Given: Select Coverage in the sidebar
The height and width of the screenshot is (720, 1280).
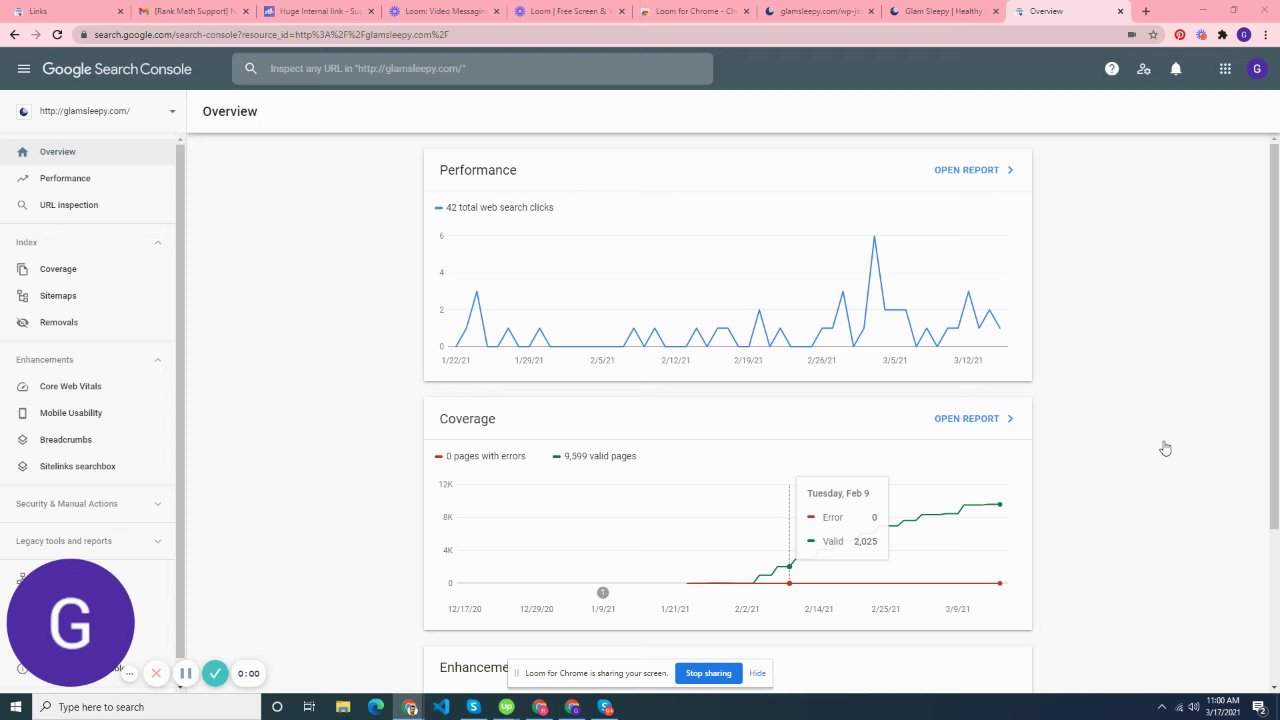Looking at the screenshot, I should coord(88,269).
